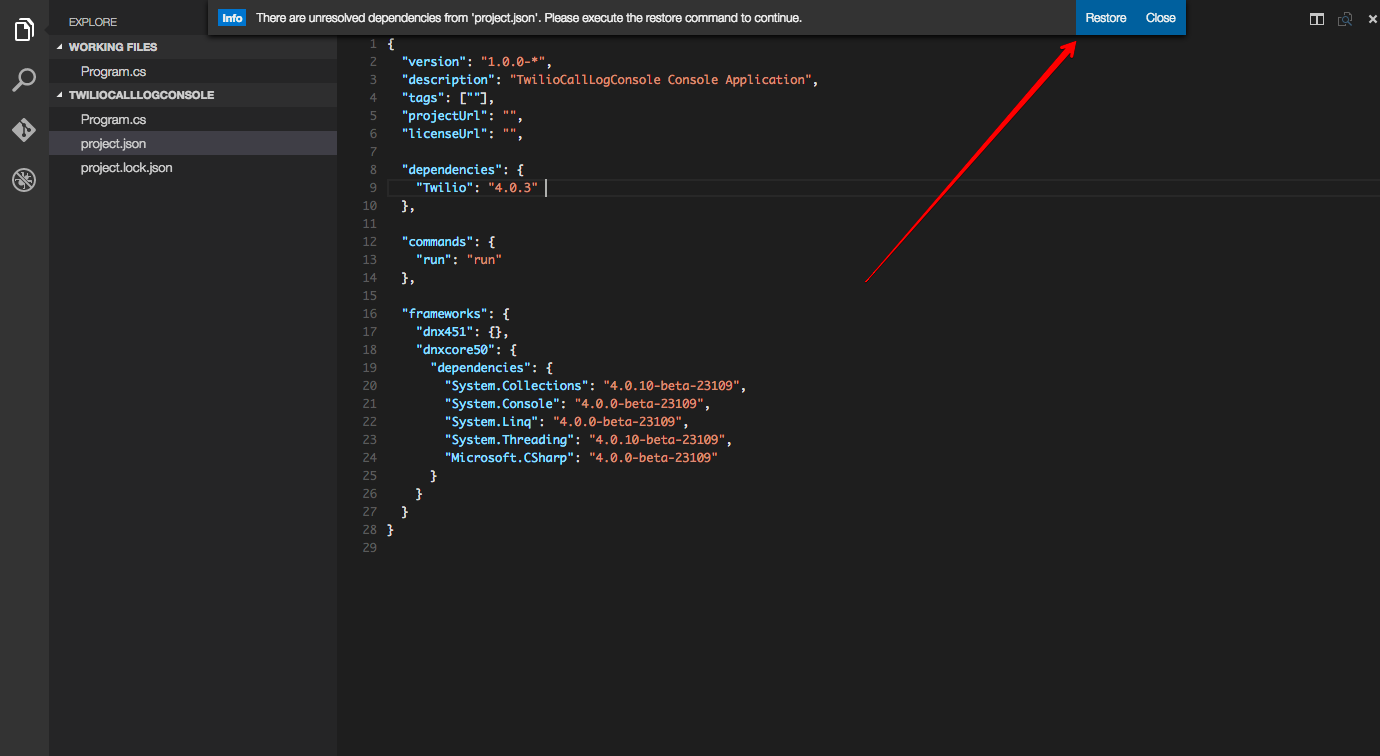Viewport: 1380px width, 756px height.
Task: Select project.json in the file tree
Action: [x=193, y=143]
